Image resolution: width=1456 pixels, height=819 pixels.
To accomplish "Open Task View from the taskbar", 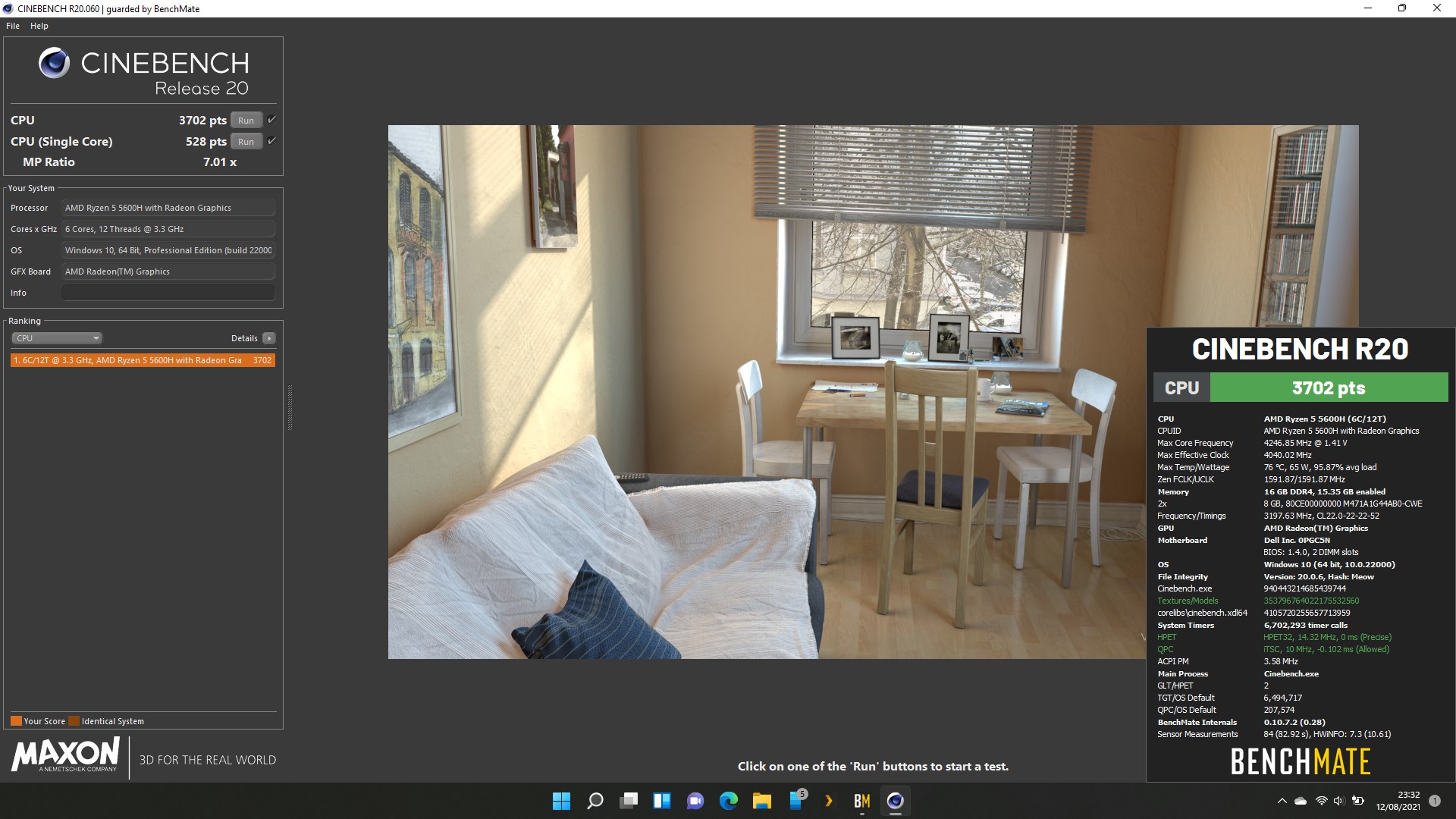I will pos(629,801).
